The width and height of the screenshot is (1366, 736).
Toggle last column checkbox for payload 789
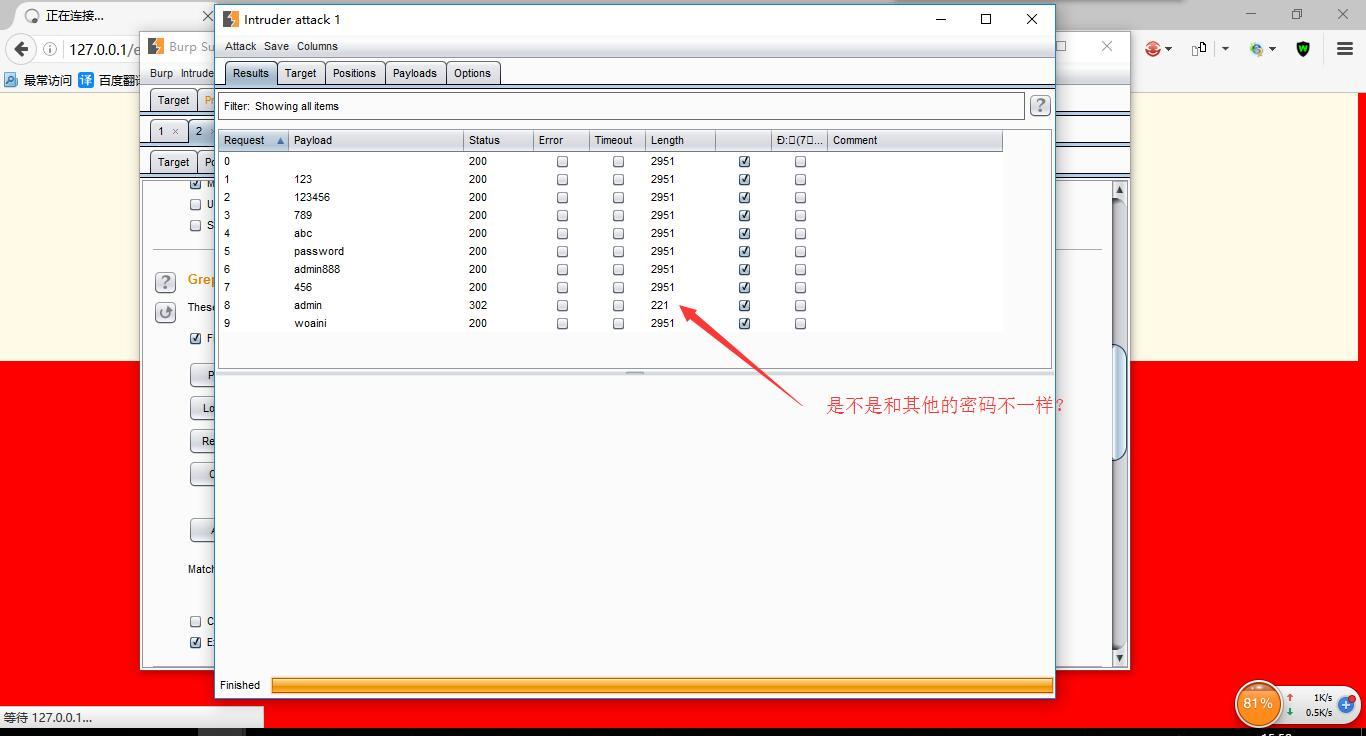[800, 215]
